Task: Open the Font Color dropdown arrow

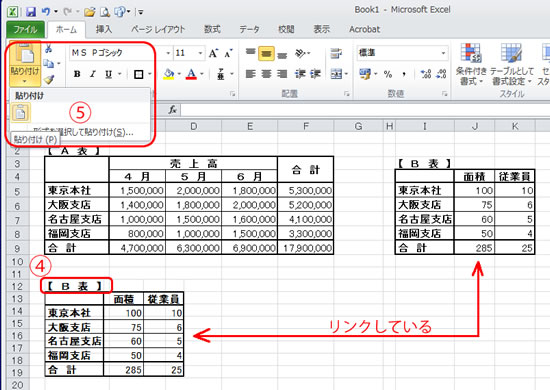Action: pyautogui.click(x=202, y=74)
